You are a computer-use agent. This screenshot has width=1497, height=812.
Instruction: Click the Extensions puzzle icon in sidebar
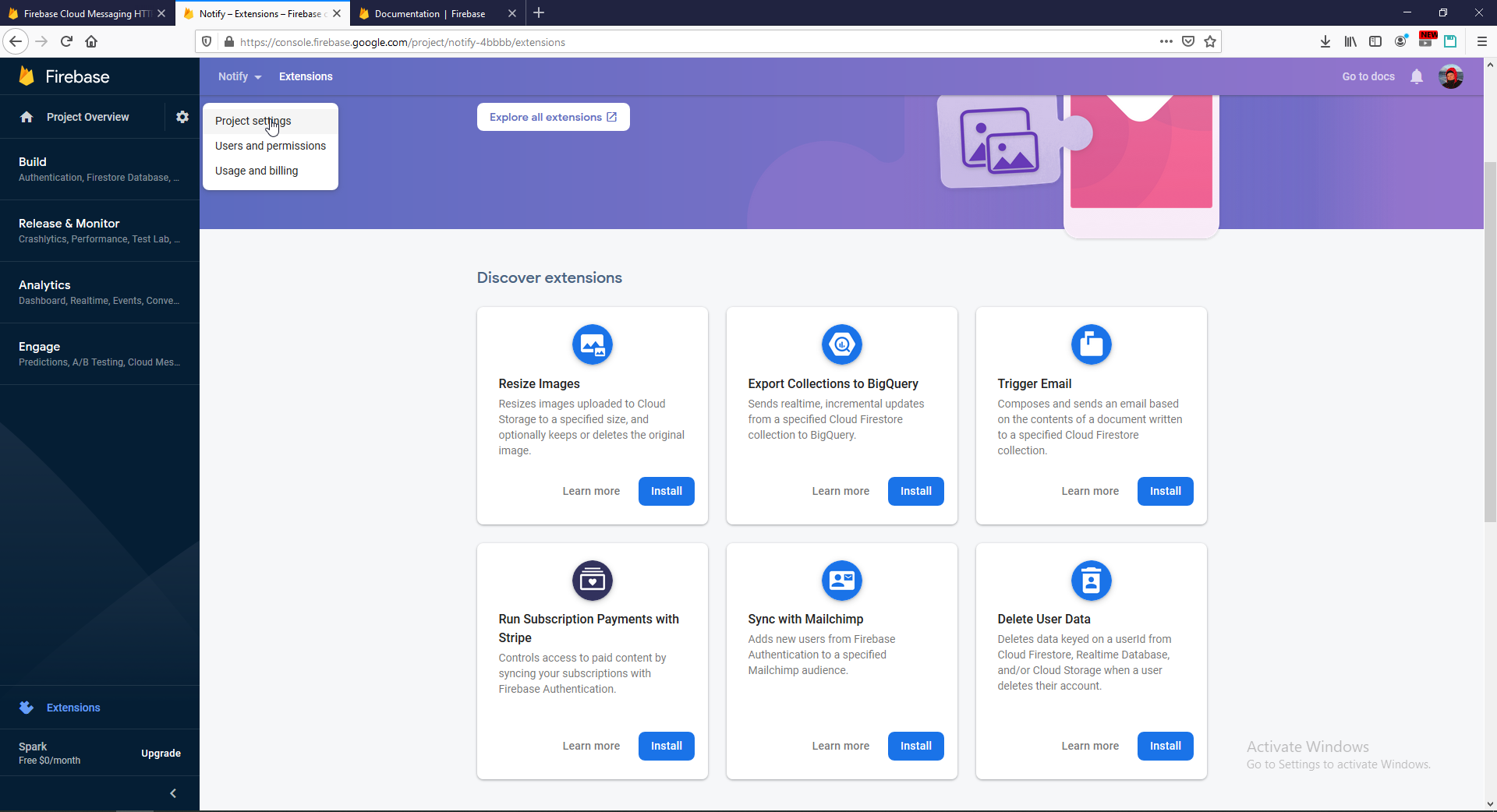click(27, 708)
